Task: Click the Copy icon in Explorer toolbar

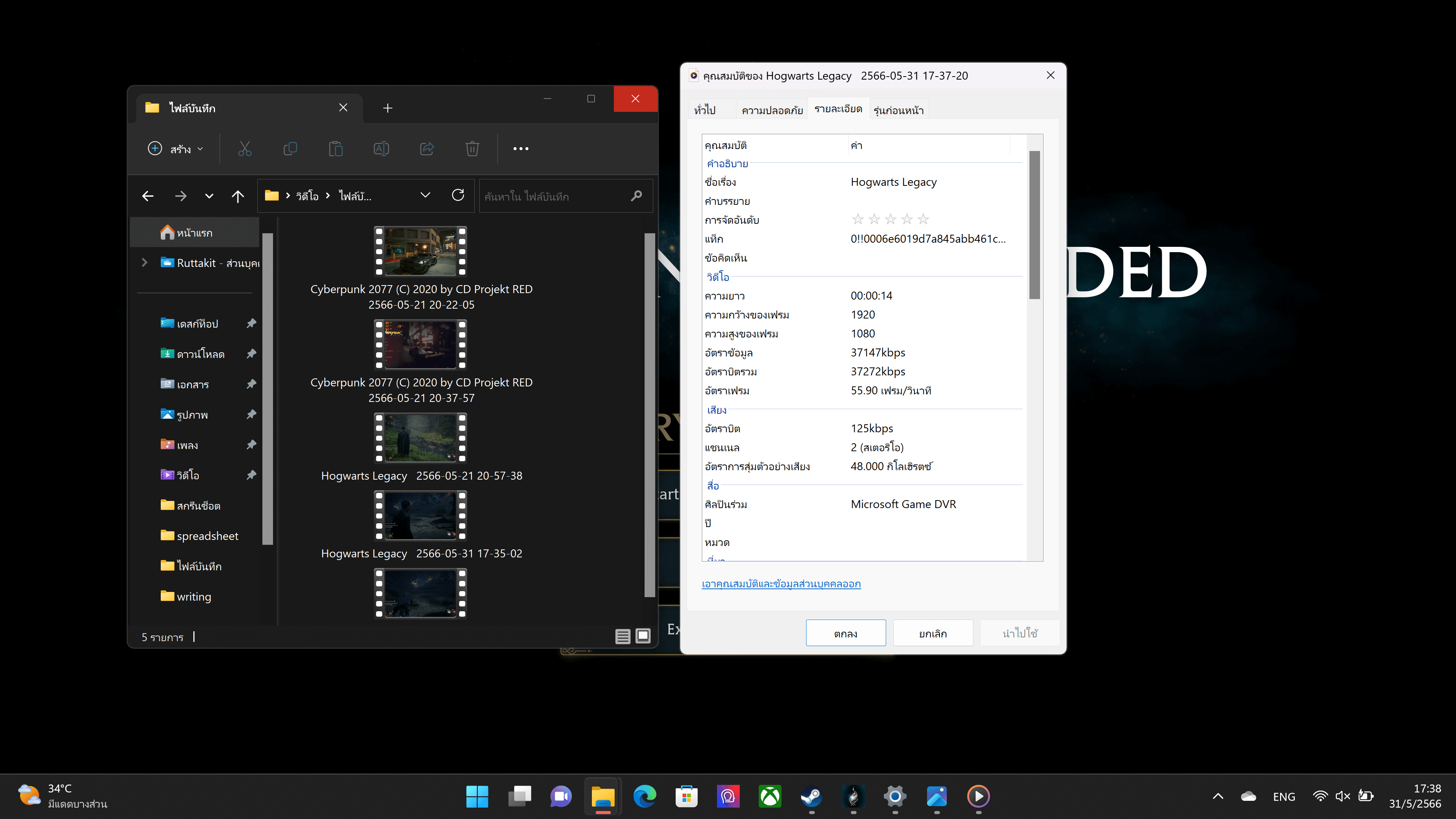Action: [x=290, y=149]
